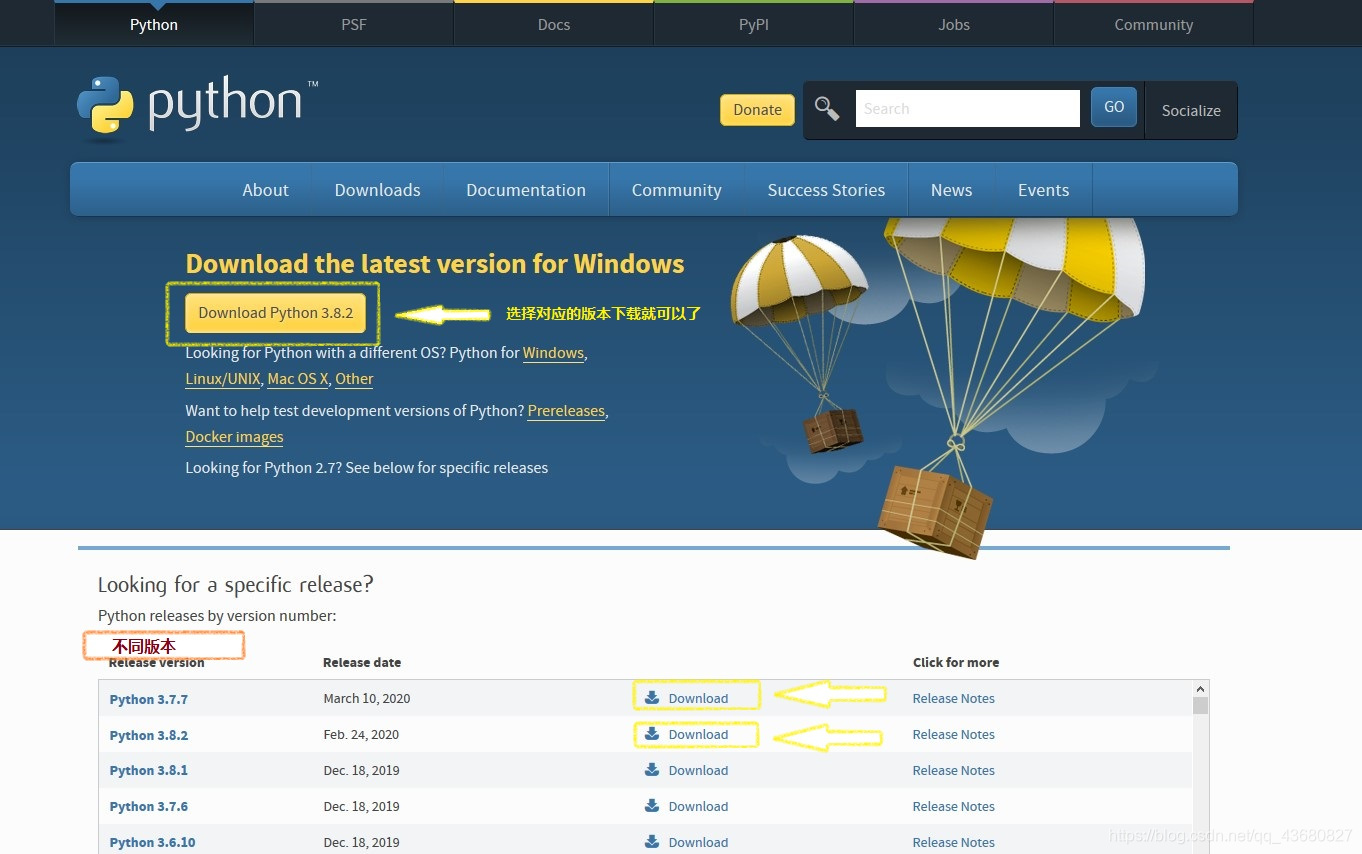Open the Python 3.8.2 release link

[x=148, y=735]
